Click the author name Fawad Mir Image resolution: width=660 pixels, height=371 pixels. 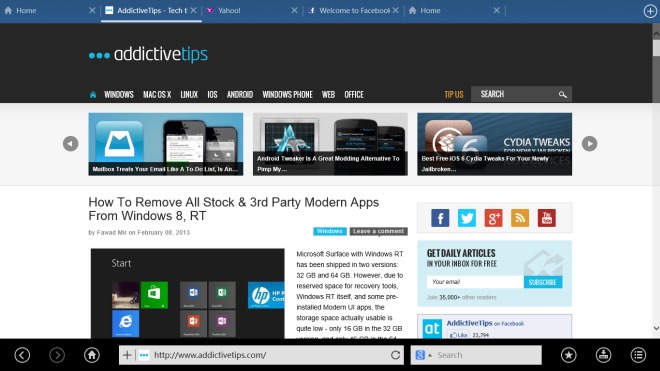112,232
